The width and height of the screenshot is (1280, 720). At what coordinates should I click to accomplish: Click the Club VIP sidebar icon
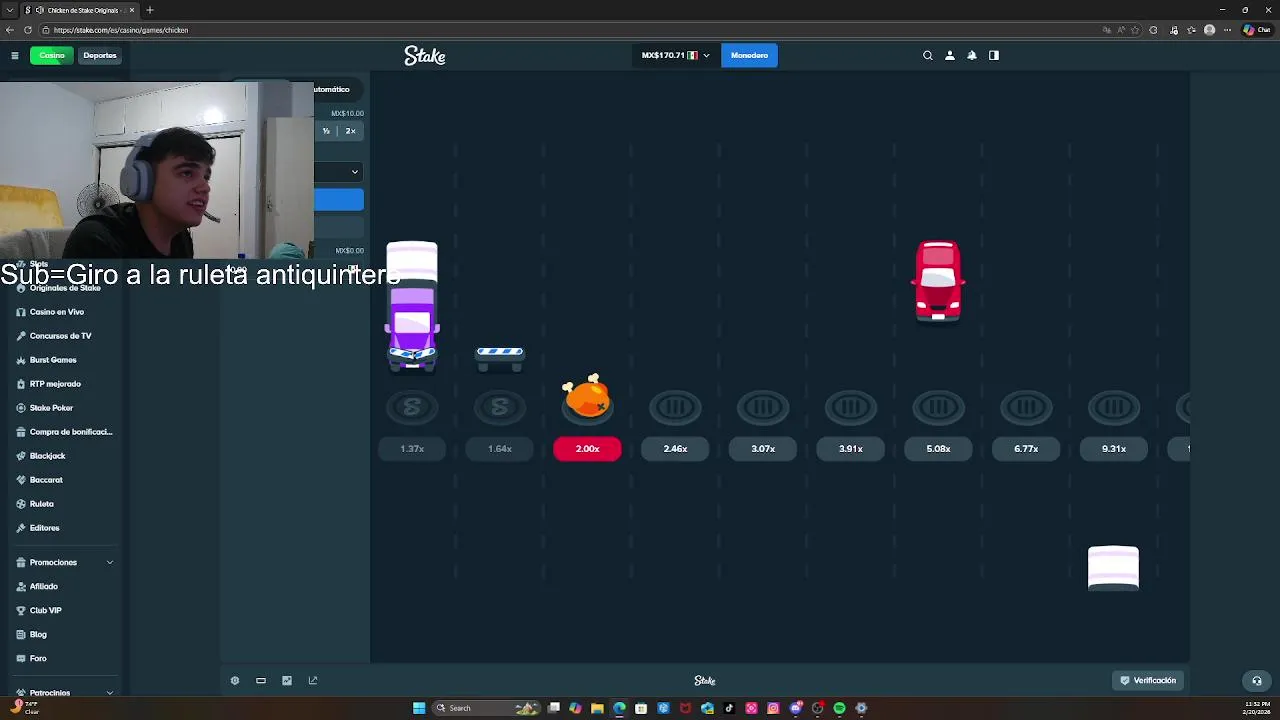coord(21,610)
